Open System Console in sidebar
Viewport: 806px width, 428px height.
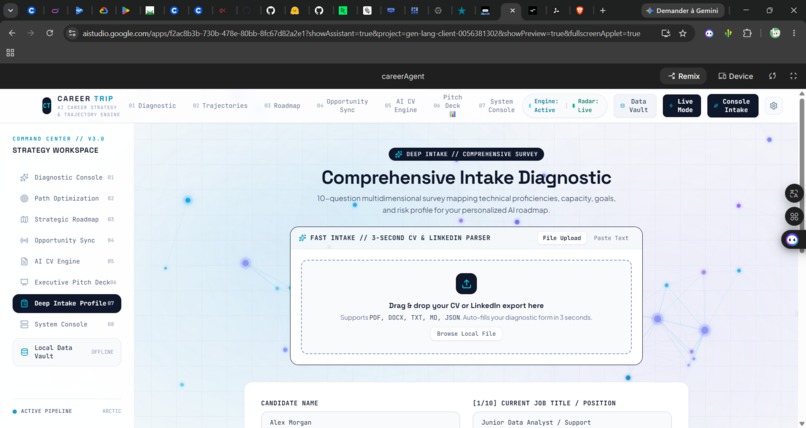pyautogui.click(x=67, y=325)
